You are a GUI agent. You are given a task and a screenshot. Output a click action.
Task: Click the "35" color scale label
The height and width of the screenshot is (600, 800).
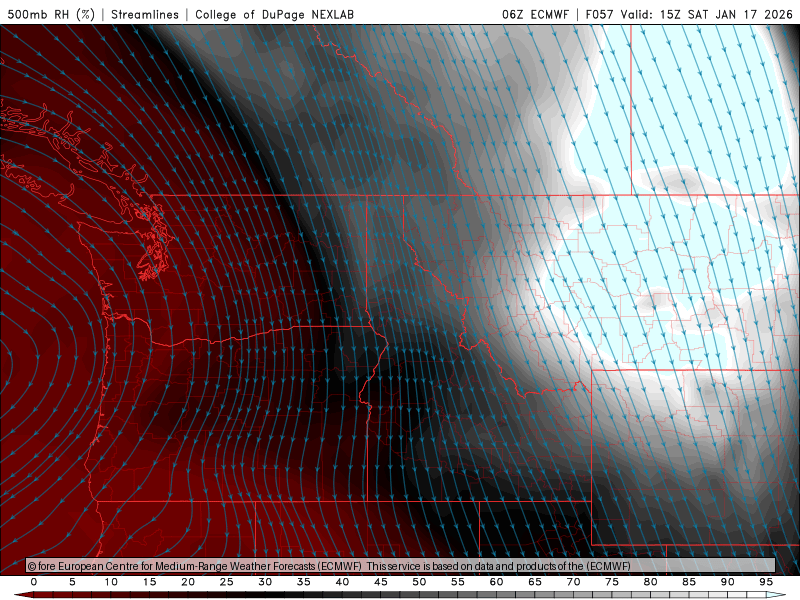point(304,582)
